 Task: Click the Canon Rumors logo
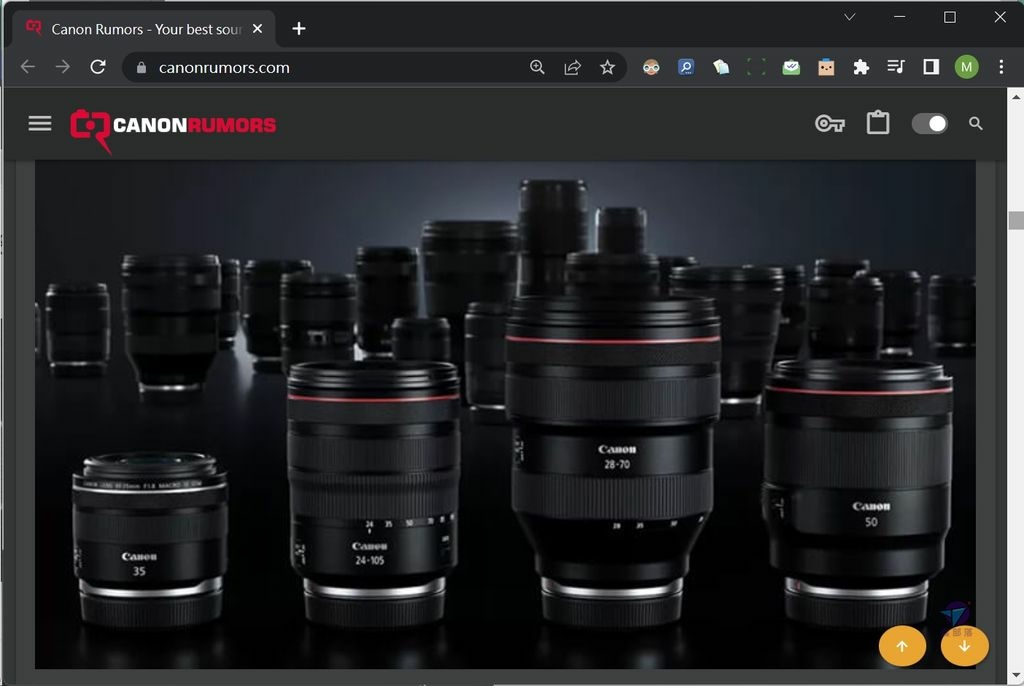173,129
